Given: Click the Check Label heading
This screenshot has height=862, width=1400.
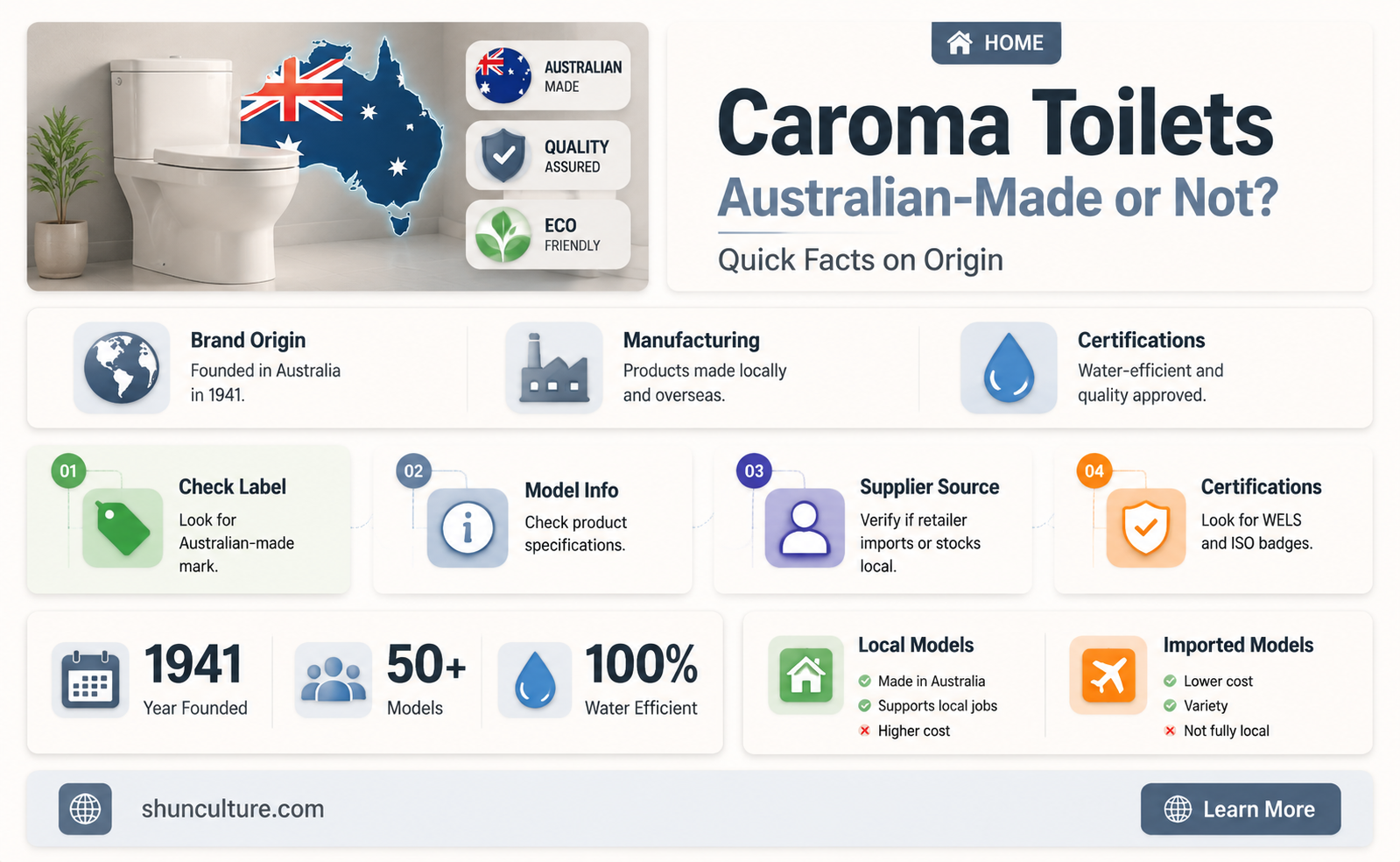Looking at the screenshot, I should point(233,486).
